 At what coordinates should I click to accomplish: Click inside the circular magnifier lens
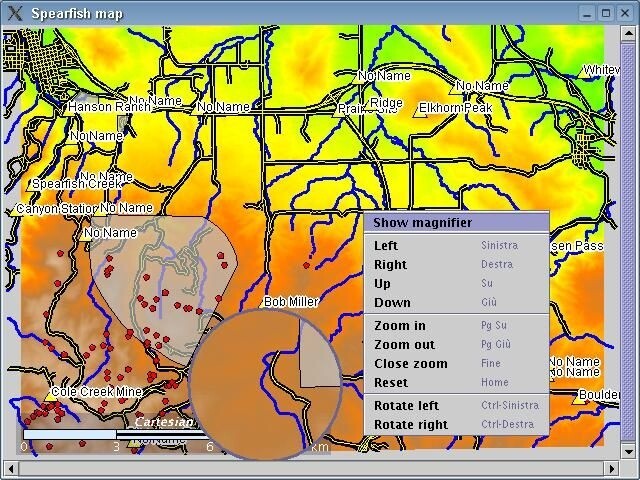(x=265, y=384)
